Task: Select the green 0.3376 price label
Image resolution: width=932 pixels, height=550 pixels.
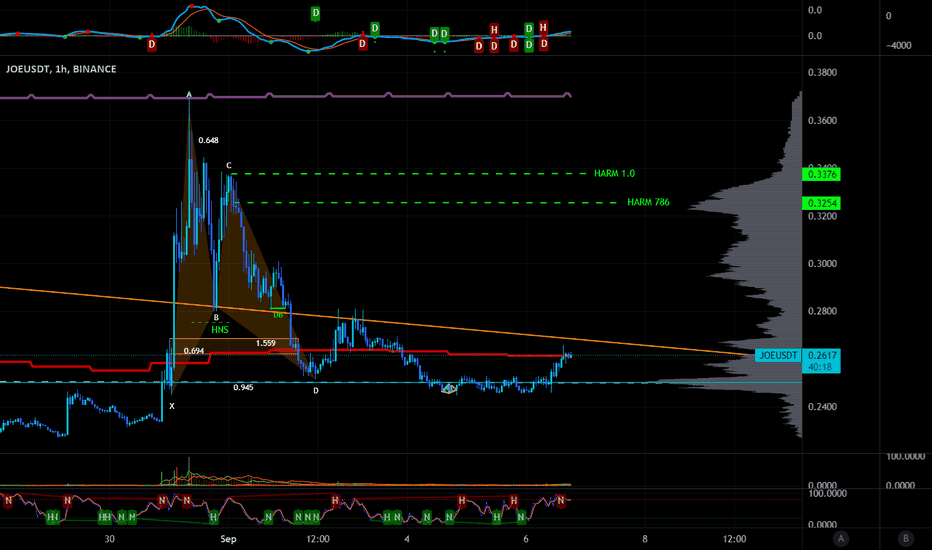Action: (x=821, y=174)
